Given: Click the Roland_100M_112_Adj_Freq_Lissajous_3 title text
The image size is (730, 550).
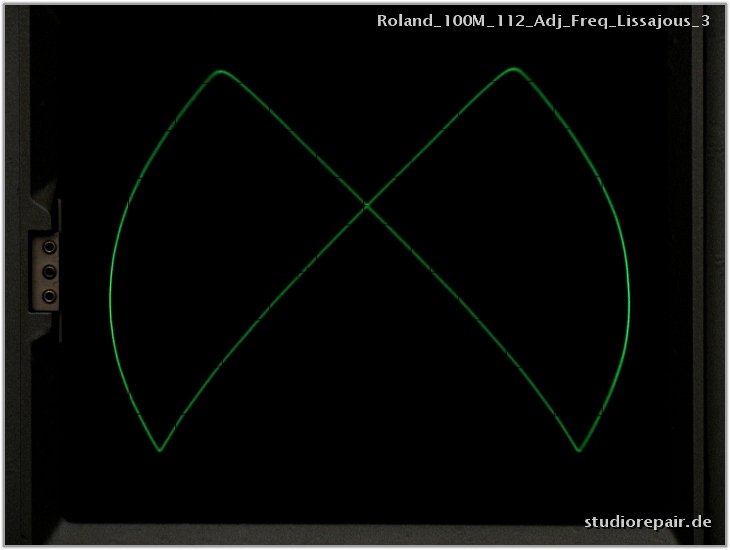Looking at the screenshot, I should 543,20.
